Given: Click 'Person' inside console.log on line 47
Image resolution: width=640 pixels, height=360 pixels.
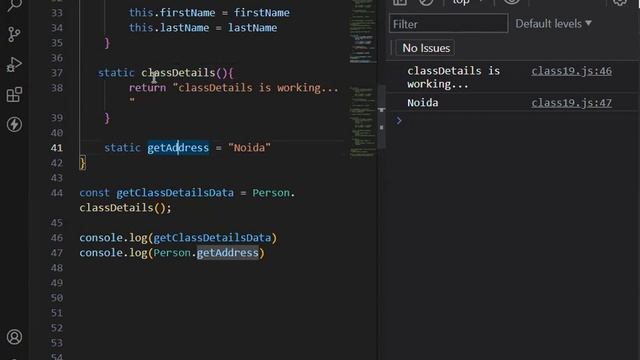Looking at the screenshot, I should point(172,253).
